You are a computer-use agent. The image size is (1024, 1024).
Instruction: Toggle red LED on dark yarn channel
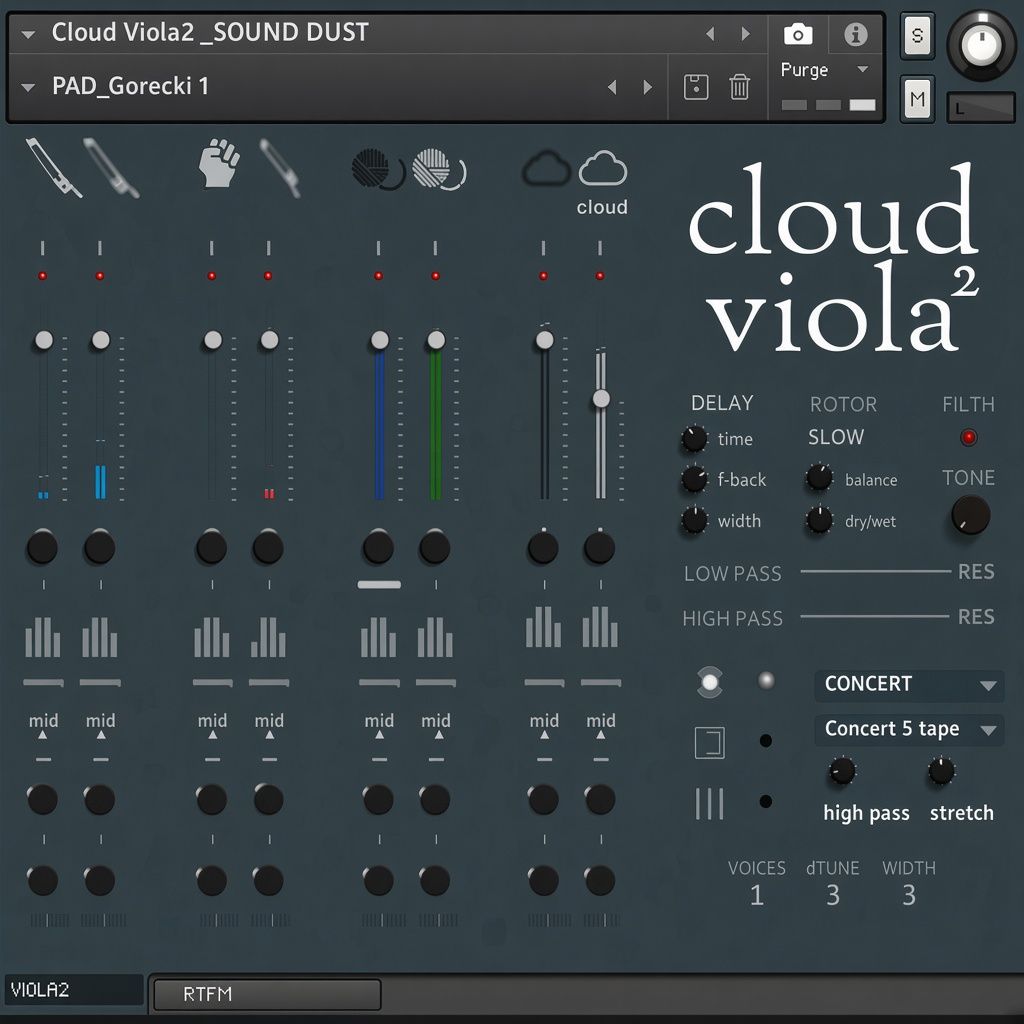click(378, 276)
